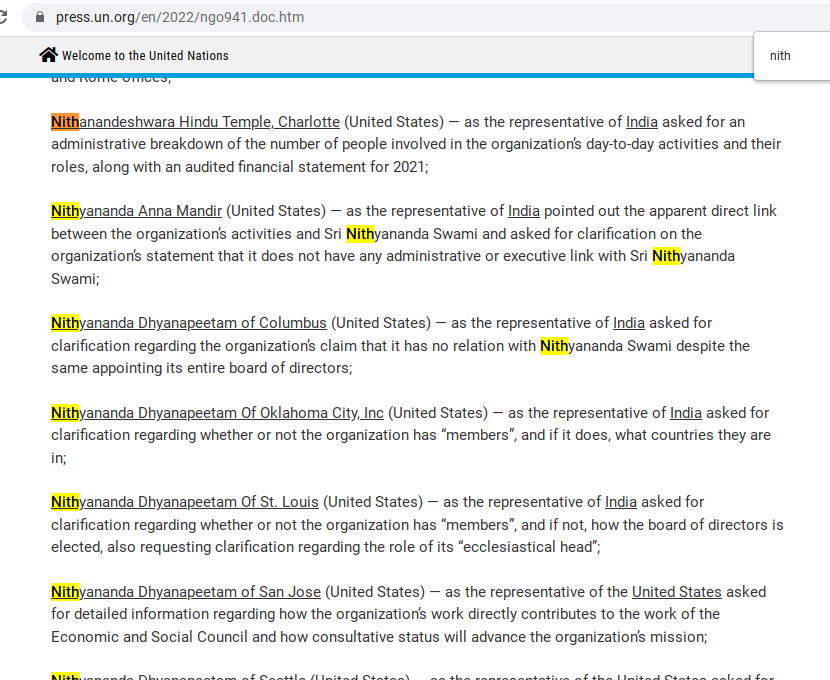Open India link in Anna Mandir paragraph
Image resolution: width=830 pixels, height=680 pixels.
click(524, 211)
